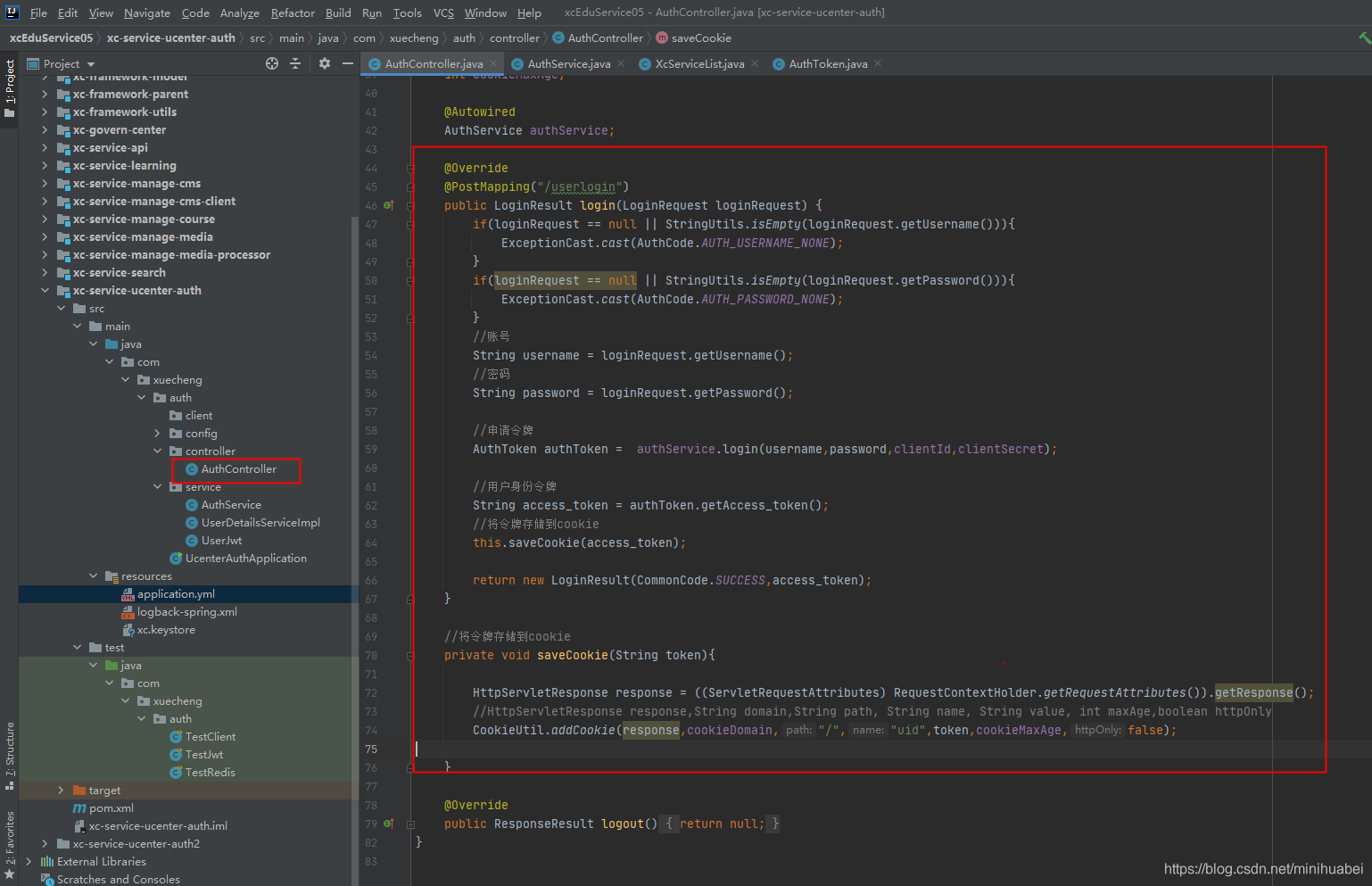The width and height of the screenshot is (1372, 886).
Task: Click the build hammer icon
Action: pos(1364,37)
